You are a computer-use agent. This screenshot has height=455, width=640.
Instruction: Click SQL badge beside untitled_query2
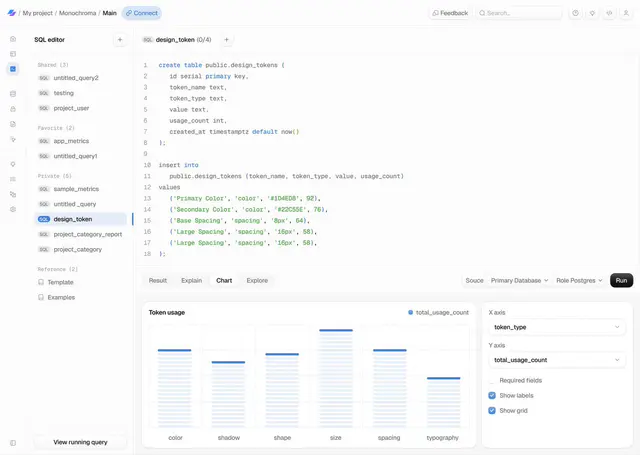(x=44, y=78)
